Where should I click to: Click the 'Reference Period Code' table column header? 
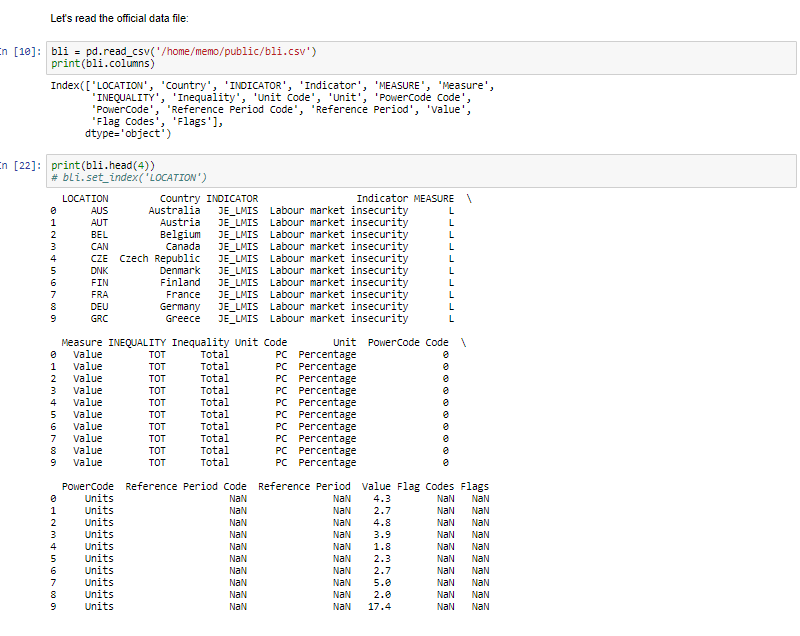(x=186, y=487)
